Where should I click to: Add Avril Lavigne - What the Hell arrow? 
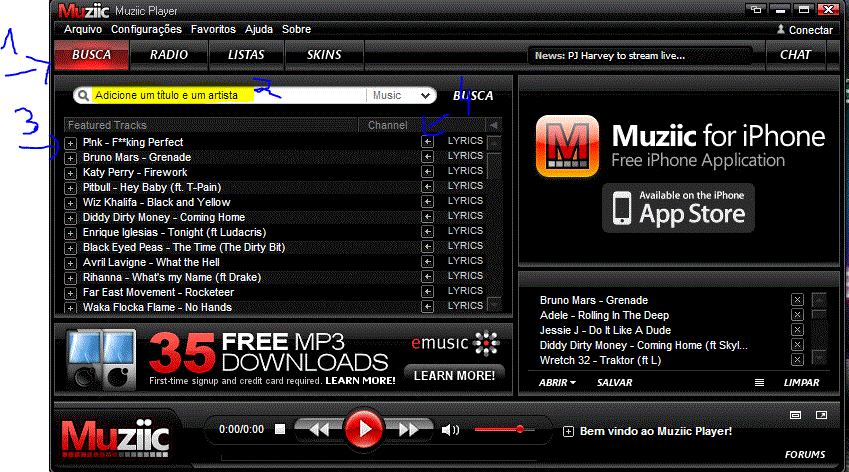tap(428, 261)
